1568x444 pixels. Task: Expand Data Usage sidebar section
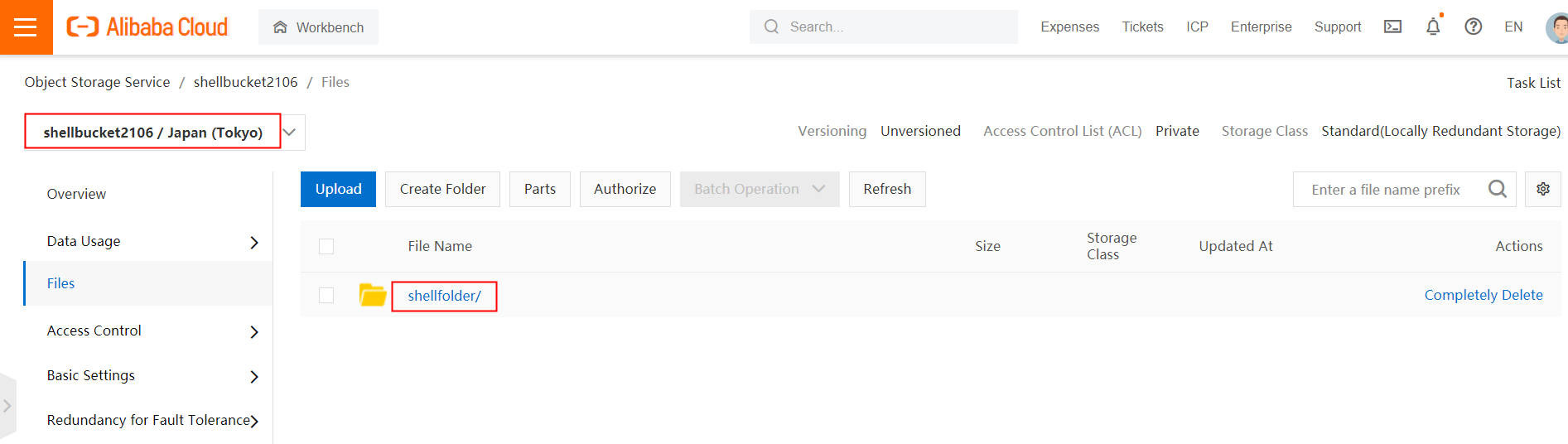point(152,241)
